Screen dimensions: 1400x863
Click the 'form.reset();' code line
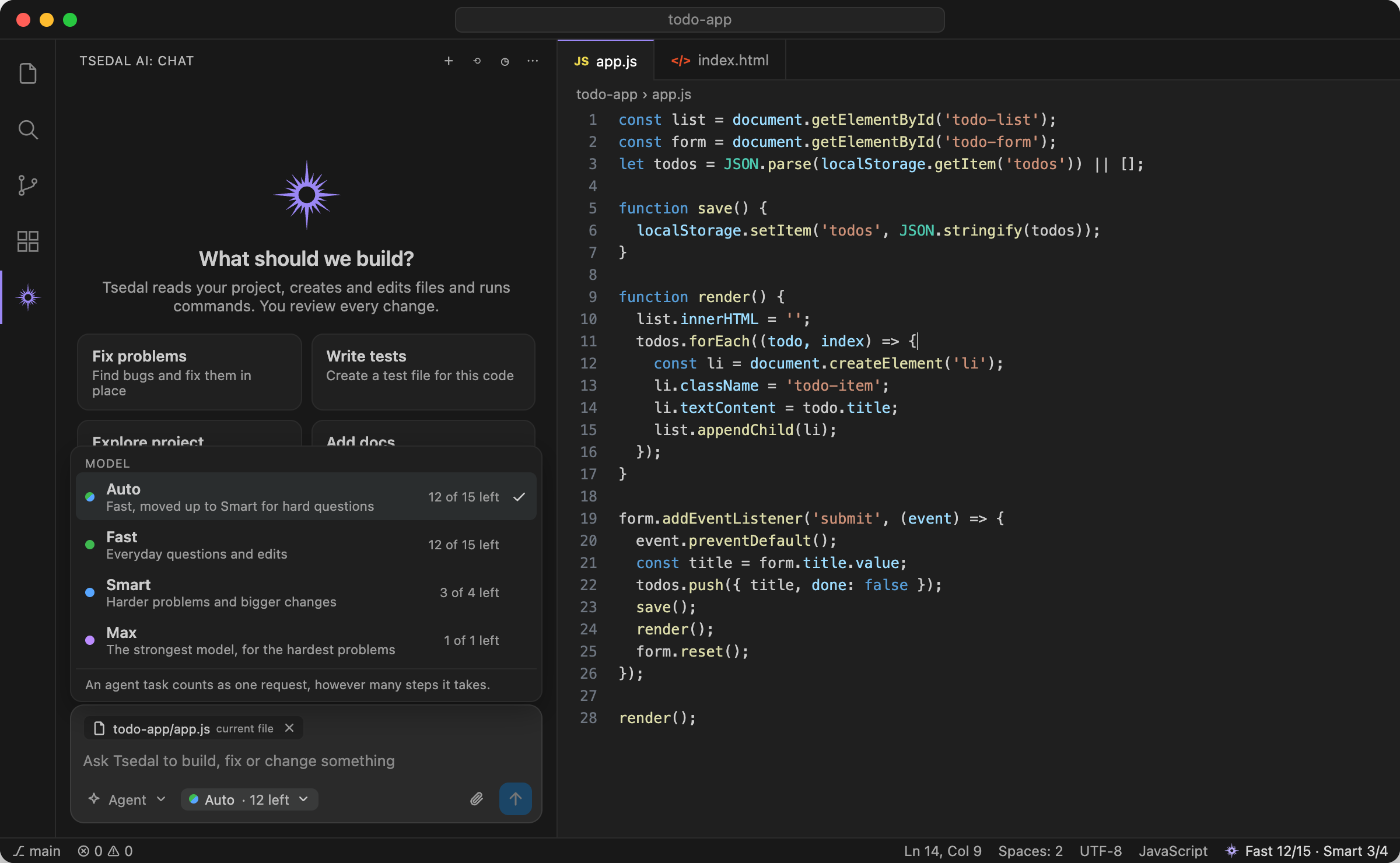(x=692, y=651)
